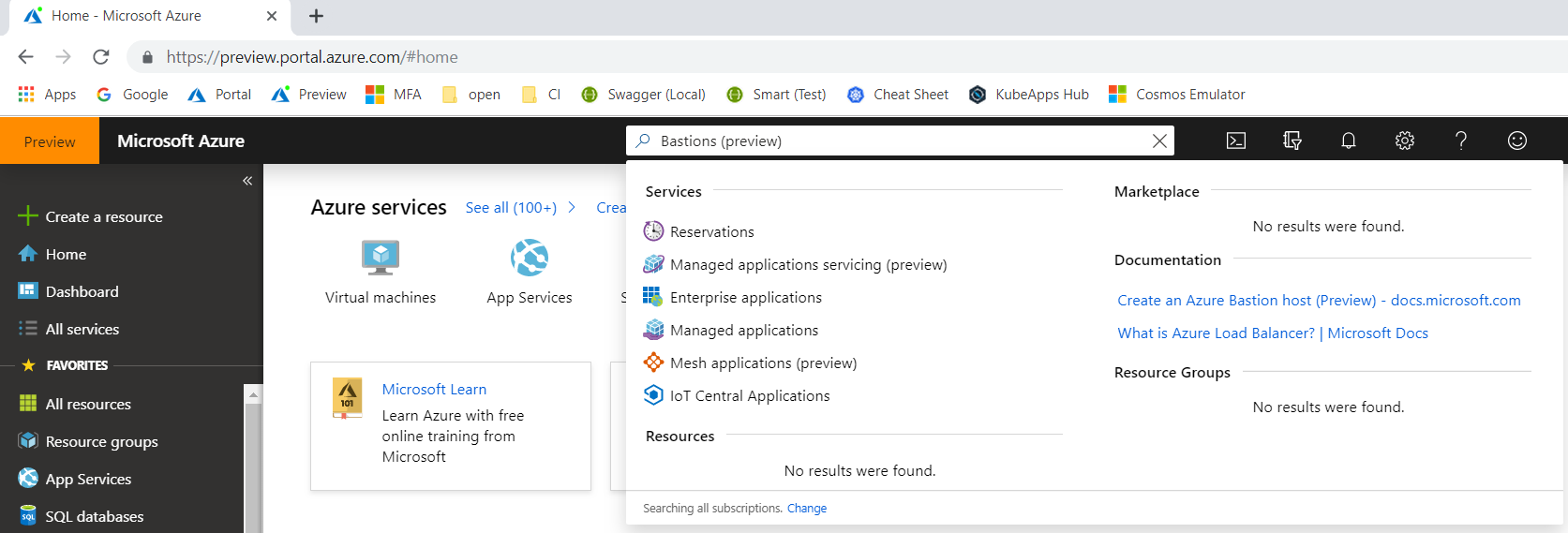Click the orange Preview badge
This screenshot has width=1568, height=533.
50,141
